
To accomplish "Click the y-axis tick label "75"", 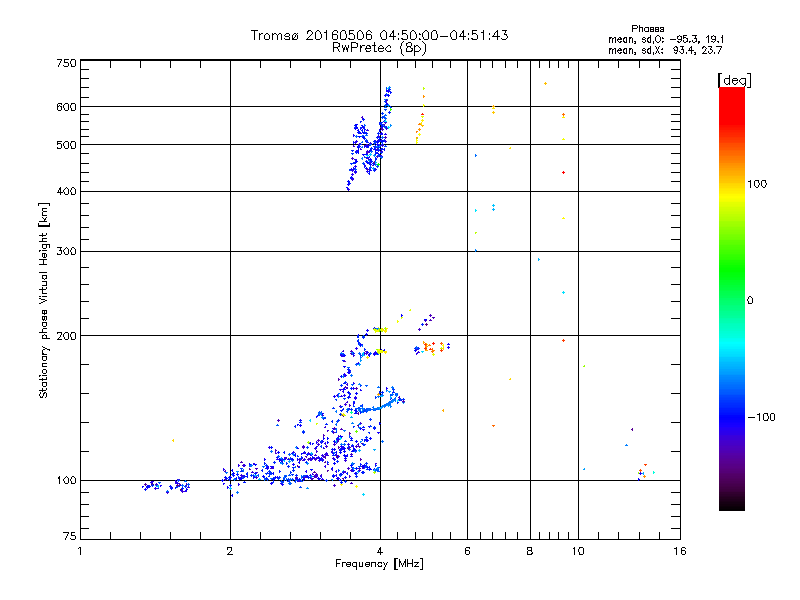I will [x=70, y=536].
